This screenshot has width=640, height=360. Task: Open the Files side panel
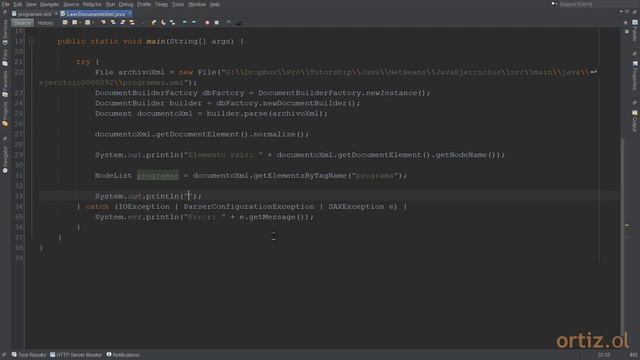[5, 58]
